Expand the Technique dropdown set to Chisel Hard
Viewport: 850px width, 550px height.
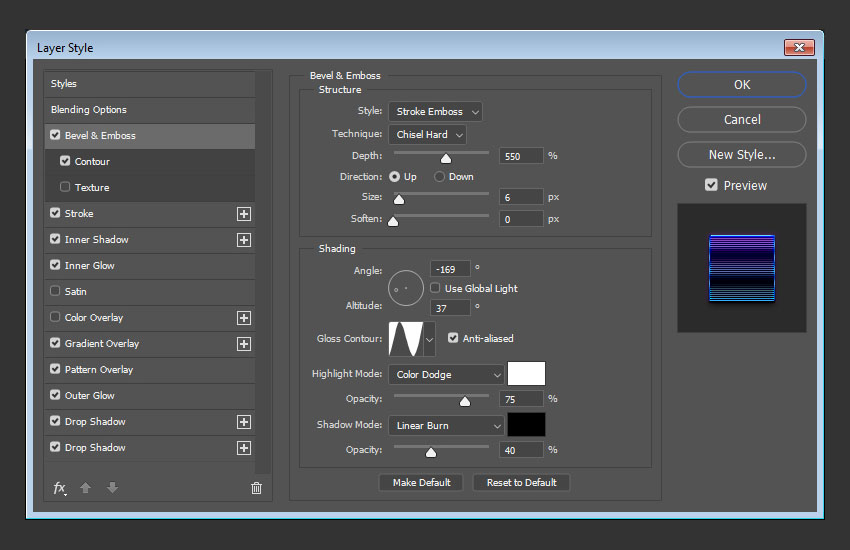point(427,135)
